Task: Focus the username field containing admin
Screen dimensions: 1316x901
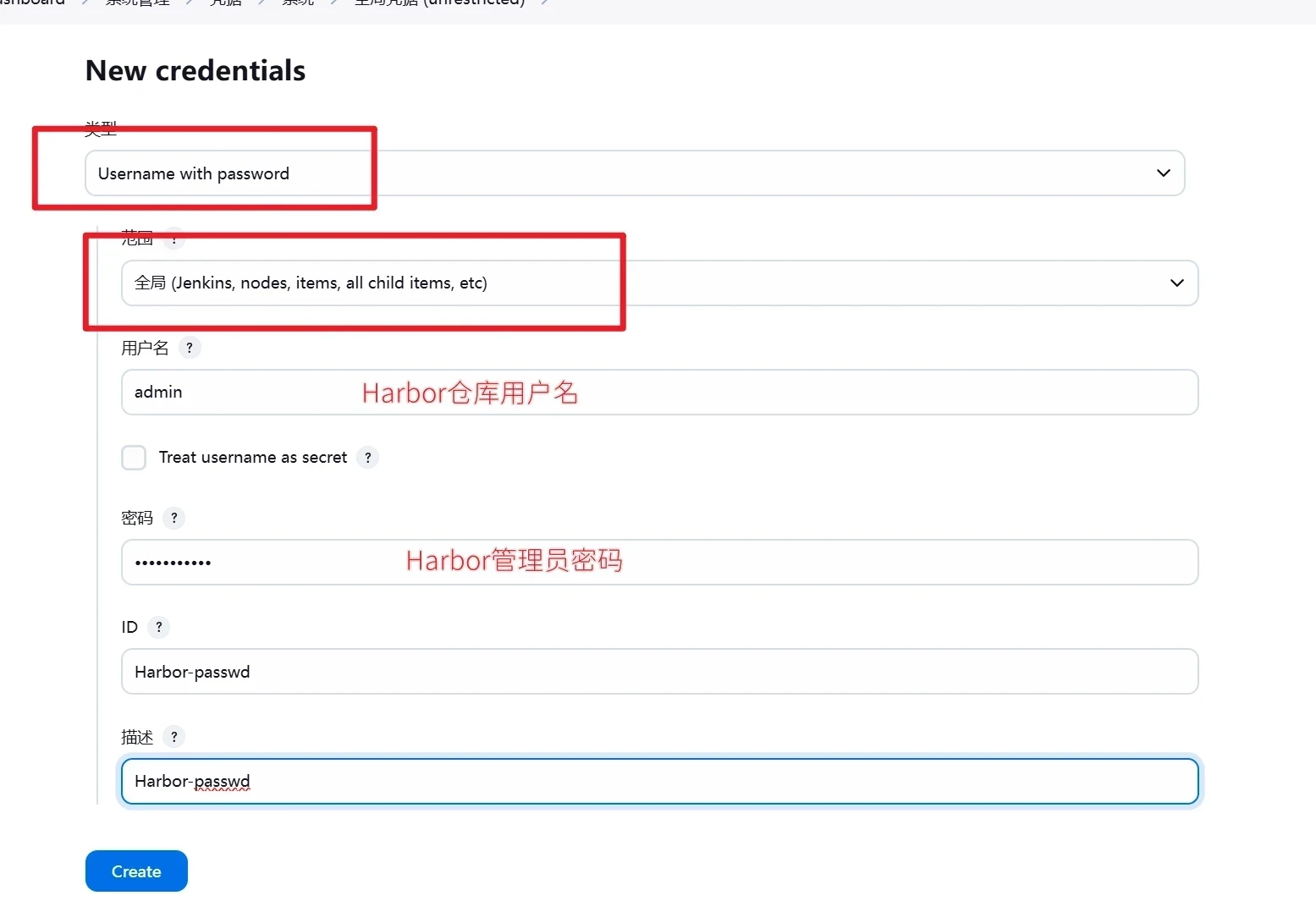Action: pos(658,393)
